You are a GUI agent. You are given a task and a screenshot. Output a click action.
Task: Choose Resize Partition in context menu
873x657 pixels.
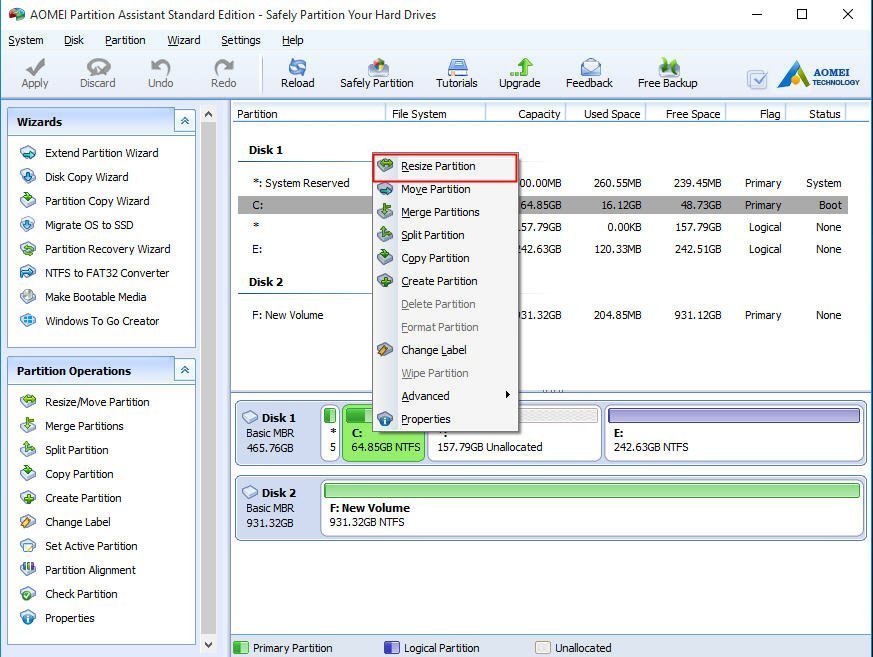445,166
